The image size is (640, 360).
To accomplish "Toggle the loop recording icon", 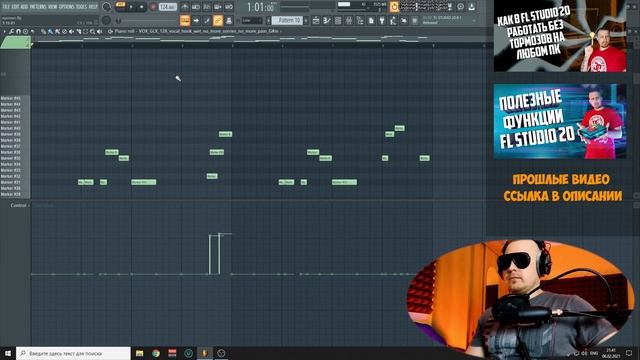I will 229,7.
